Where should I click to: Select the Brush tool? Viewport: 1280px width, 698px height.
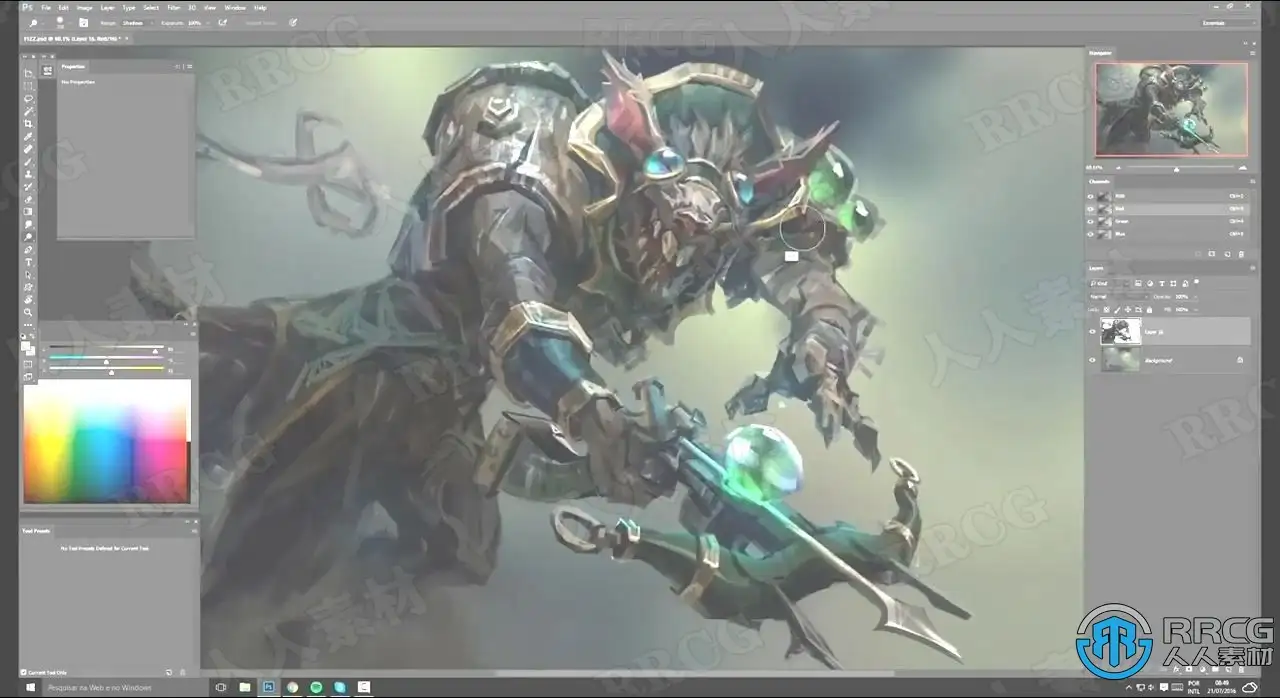(x=28, y=162)
